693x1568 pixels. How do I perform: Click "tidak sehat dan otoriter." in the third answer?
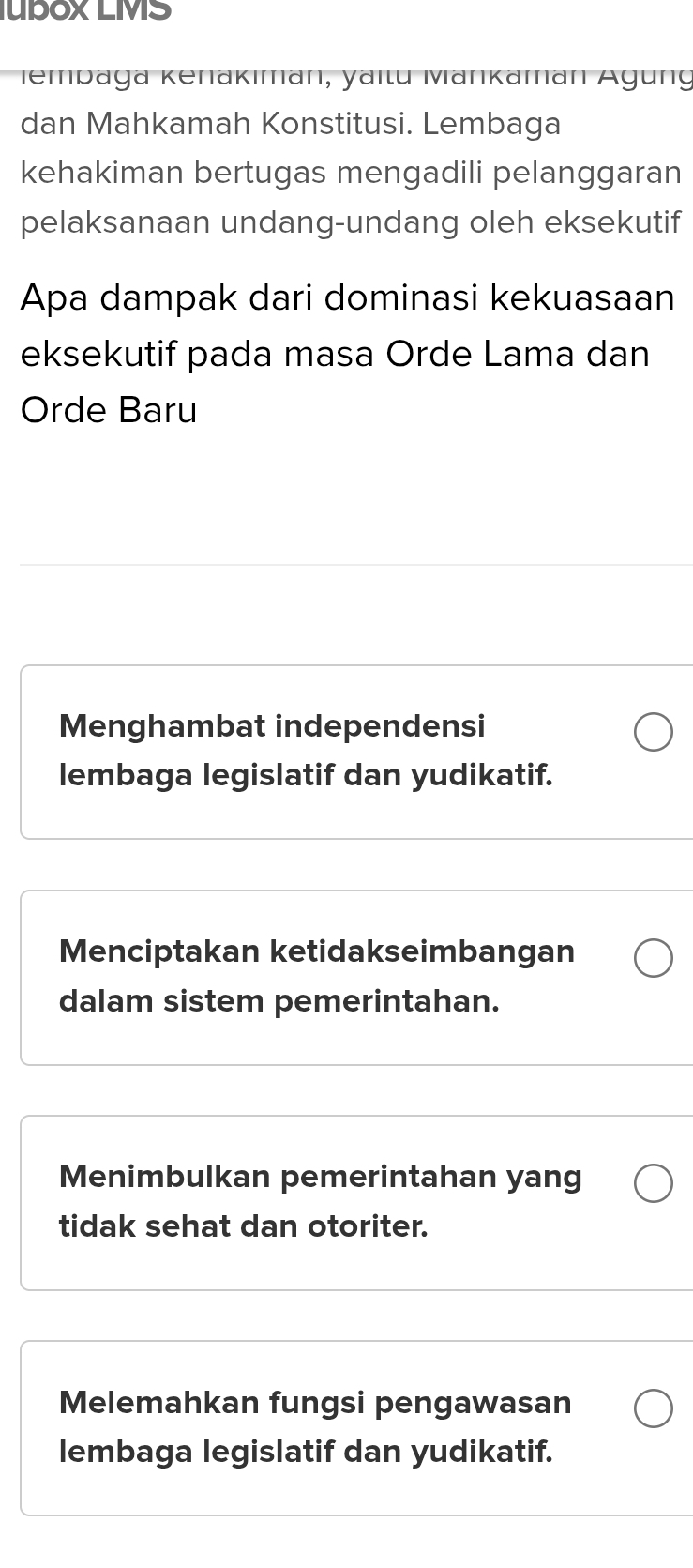[x=243, y=1225]
